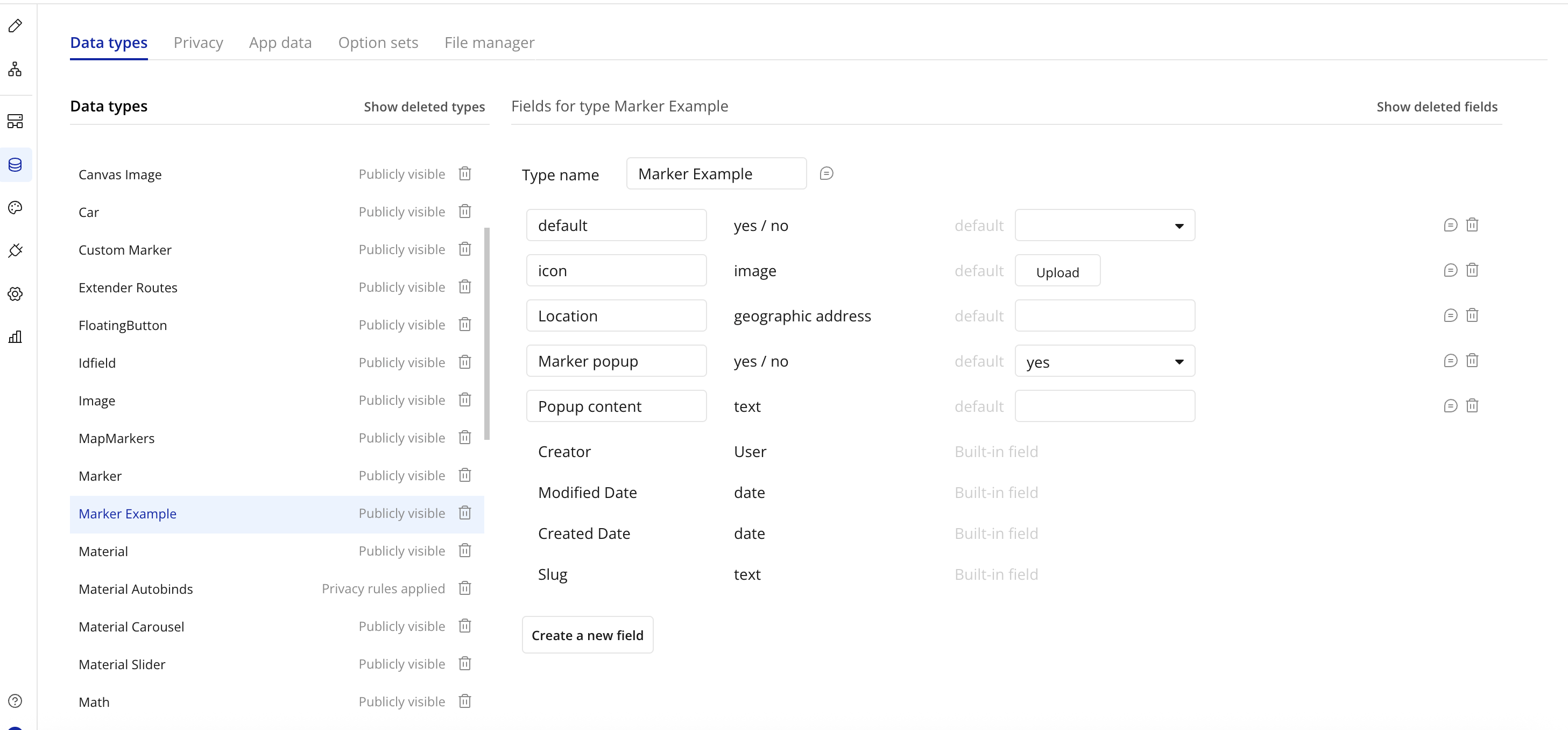Image resolution: width=1568 pixels, height=730 pixels.
Task: Click the Type name input field
Action: (x=716, y=174)
